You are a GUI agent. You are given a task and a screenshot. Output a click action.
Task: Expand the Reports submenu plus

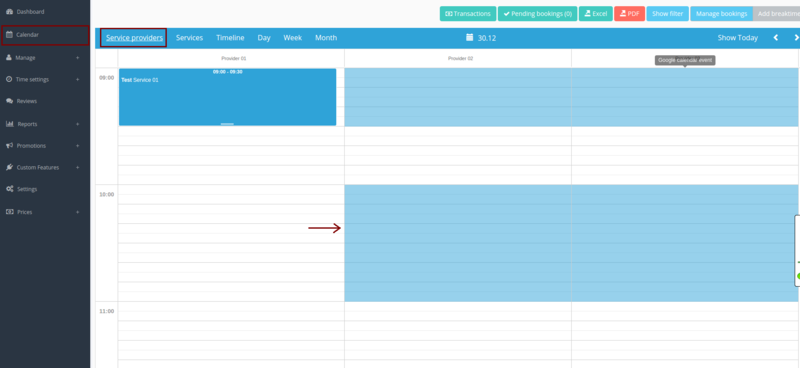(x=78, y=124)
